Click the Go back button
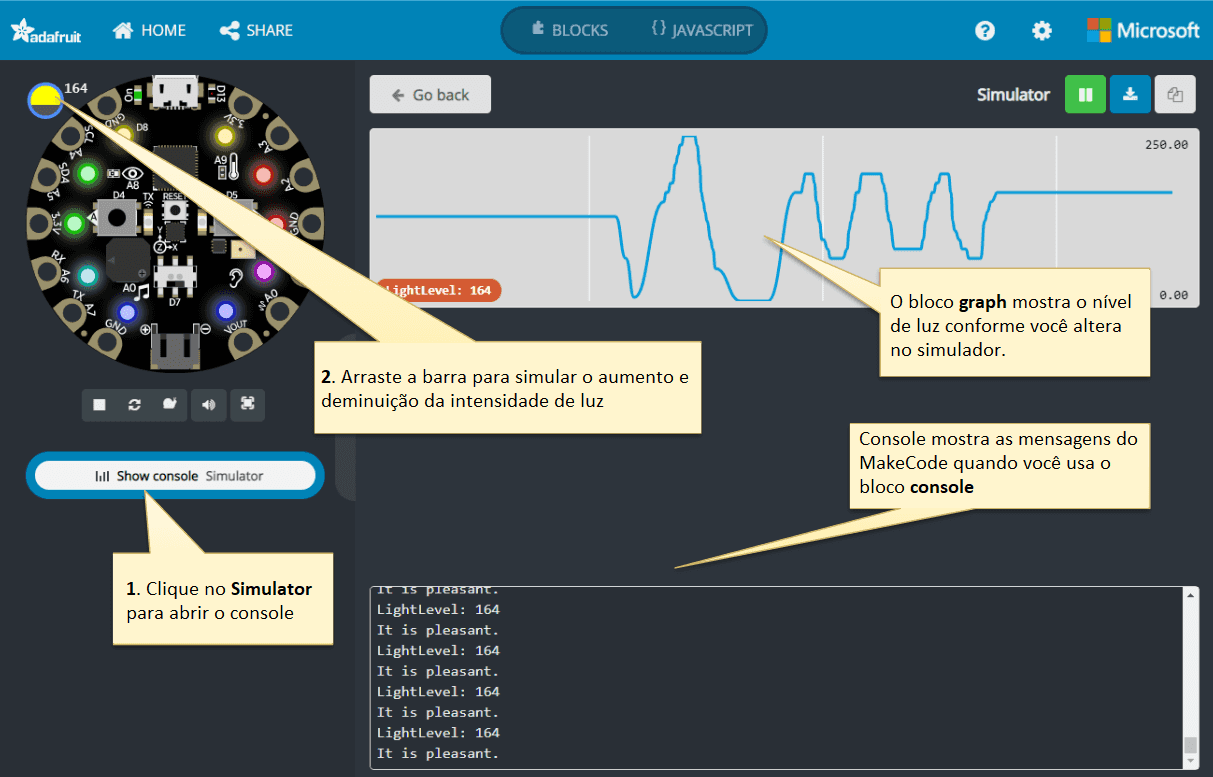Image resolution: width=1213 pixels, height=777 pixels. [x=430, y=95]
